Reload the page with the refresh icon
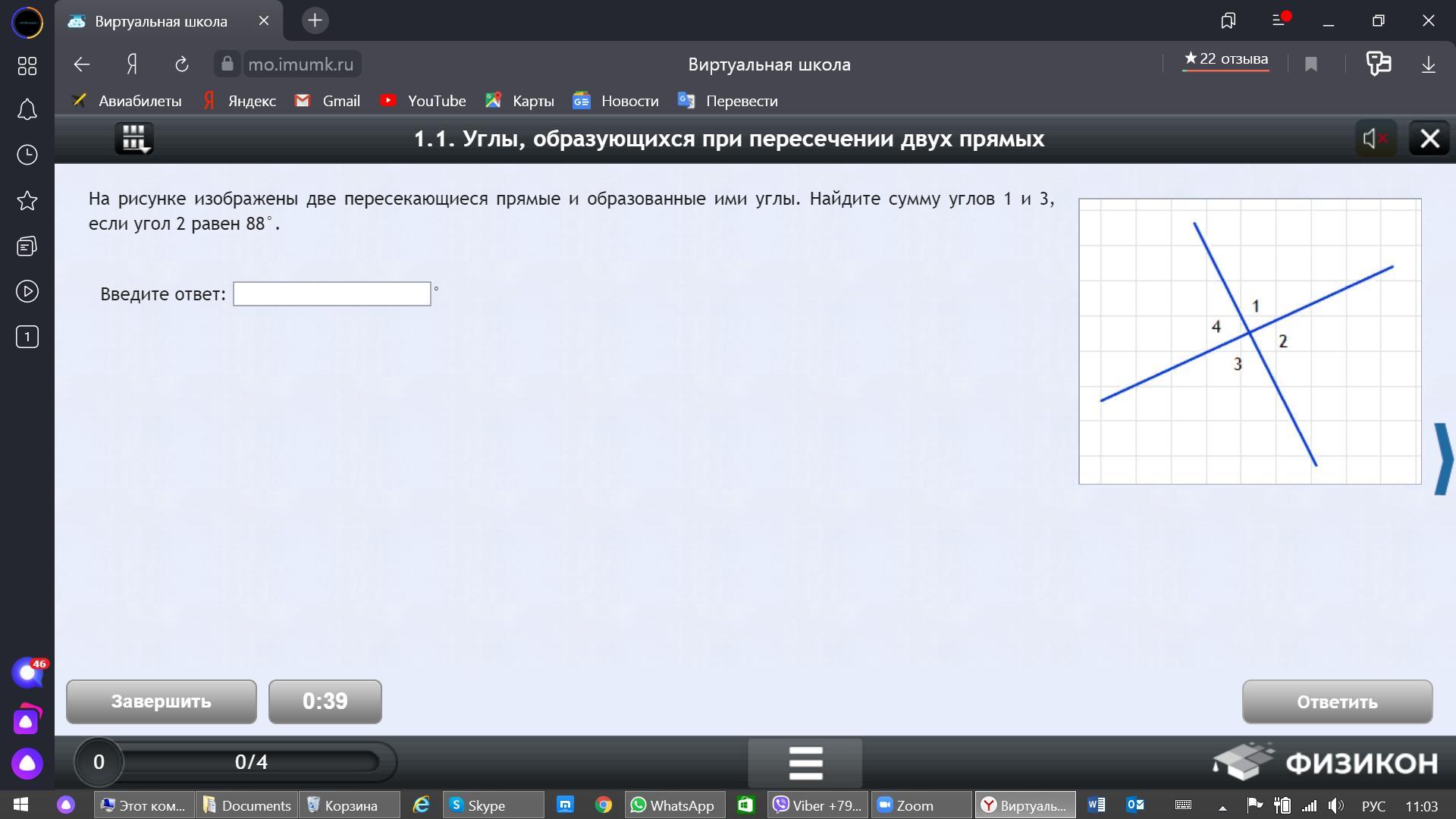The width and height of the screenshot is (1456, 819). pyautogui.click(x=181, y=64)
